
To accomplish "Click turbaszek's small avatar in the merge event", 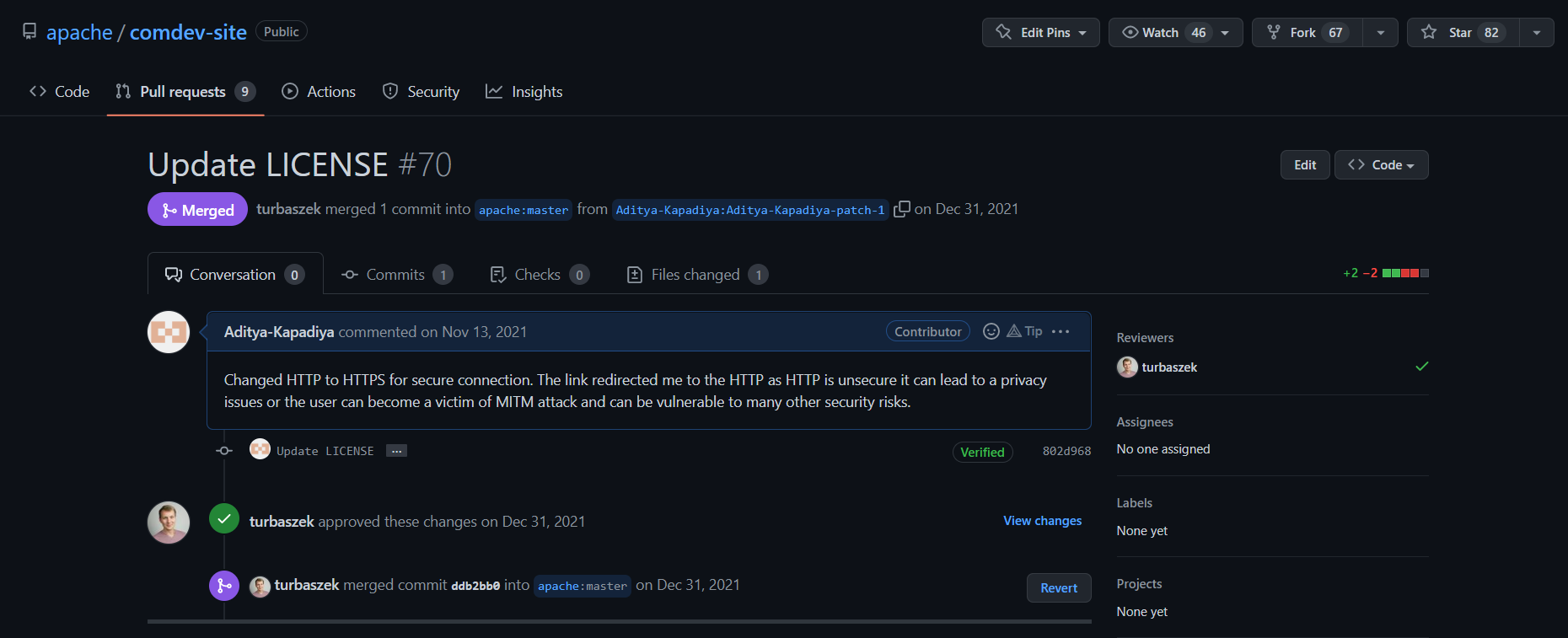I will [x=260, y=586].
